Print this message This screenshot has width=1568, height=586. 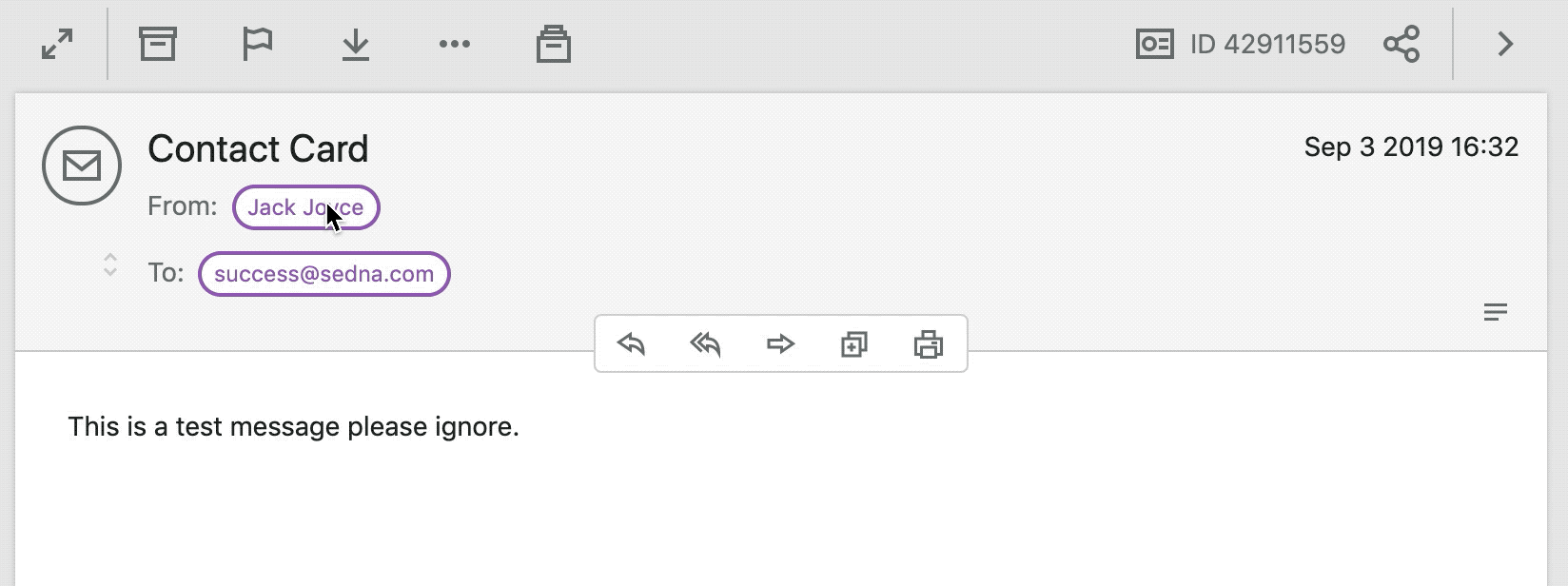pyautogui.click(x=929, y=343)
